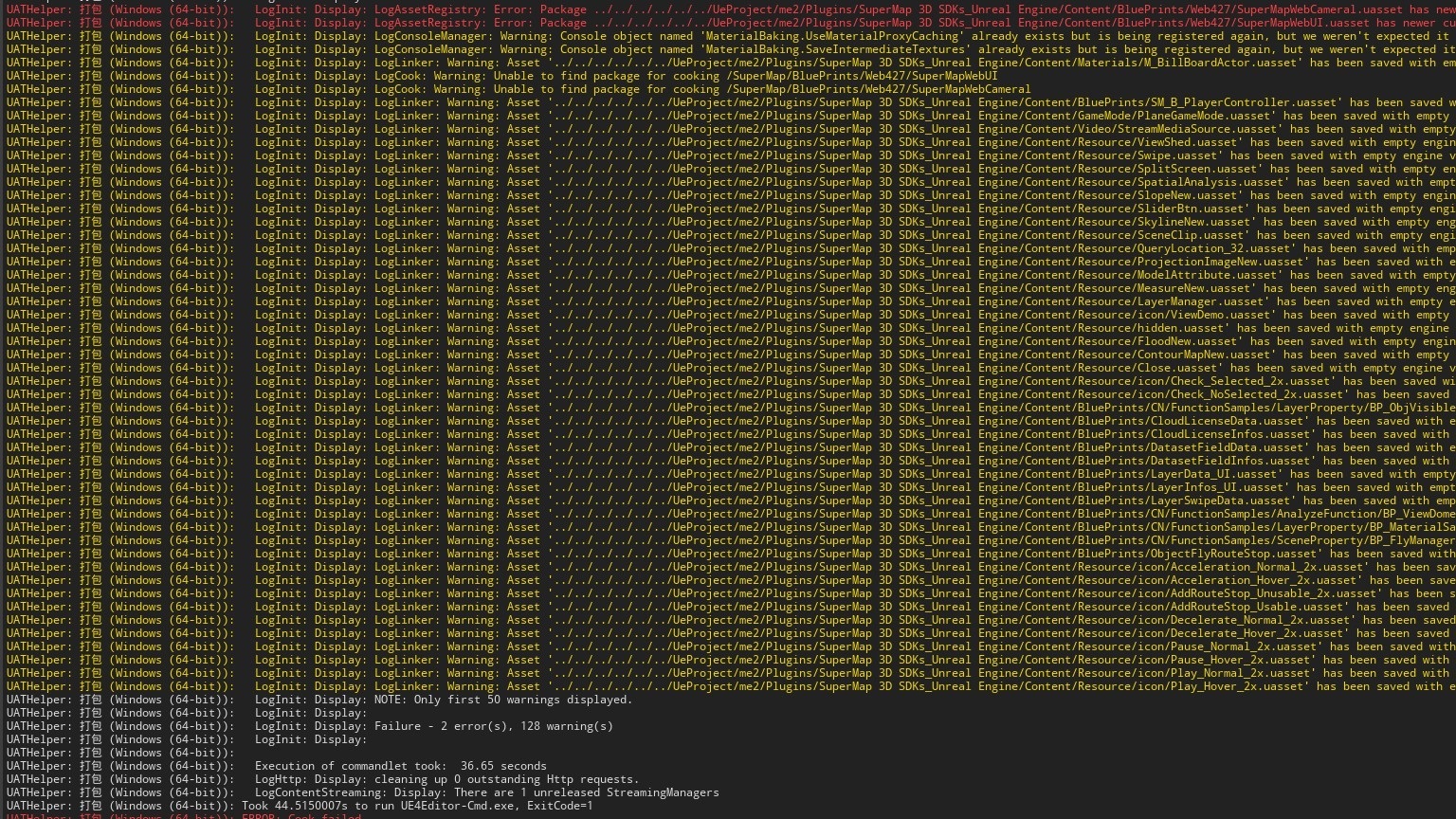Viewport: 1456px width, 819px height.
Task: Select 'Failure - 2 error(s), 128 warning(s)' line
Action: click(x=309, y=726)
